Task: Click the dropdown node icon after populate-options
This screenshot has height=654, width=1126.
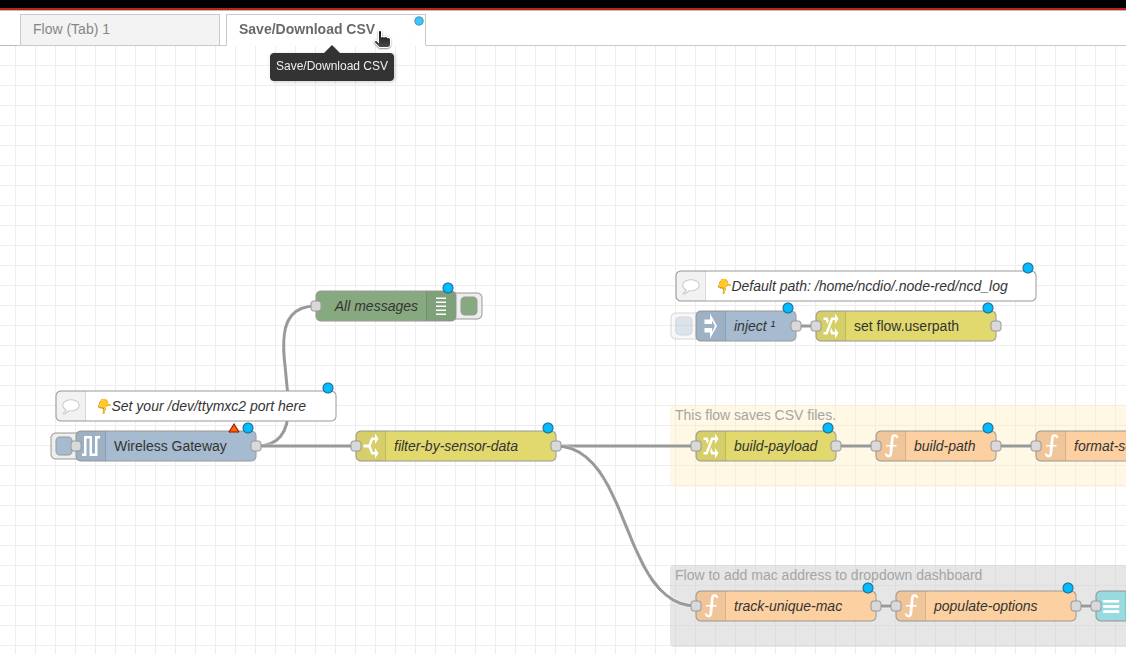Action: [x=1110, y=606]
